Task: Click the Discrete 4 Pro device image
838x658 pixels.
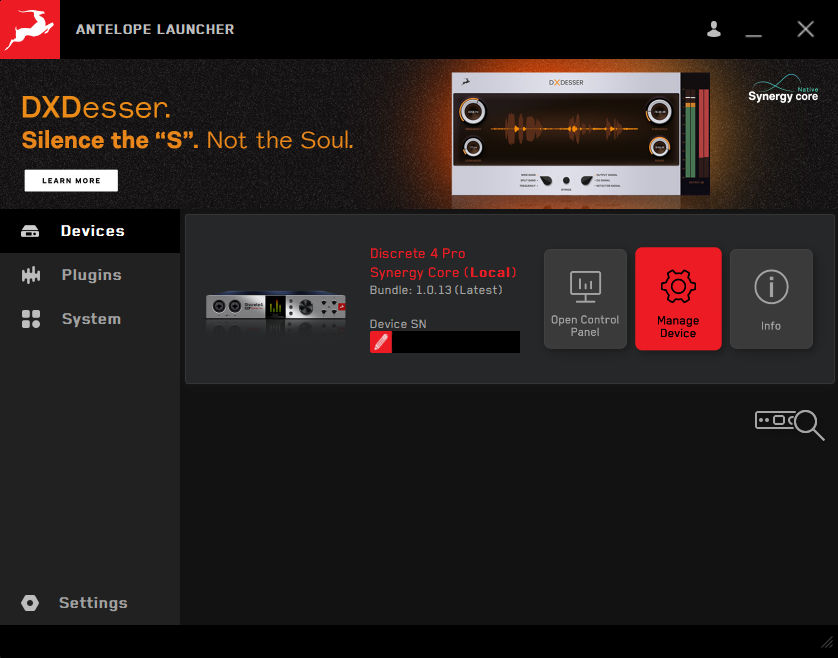Action: point(276,310)
